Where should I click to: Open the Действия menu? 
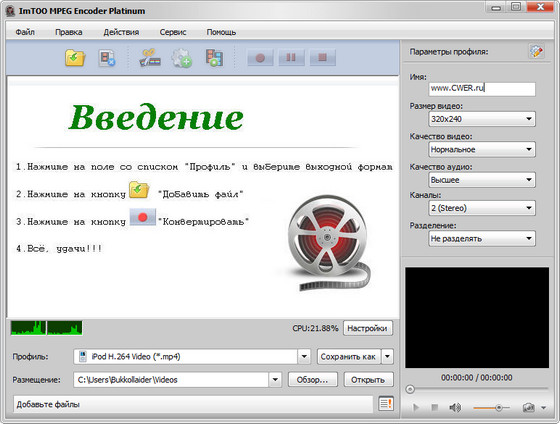[x=121, y=32]
